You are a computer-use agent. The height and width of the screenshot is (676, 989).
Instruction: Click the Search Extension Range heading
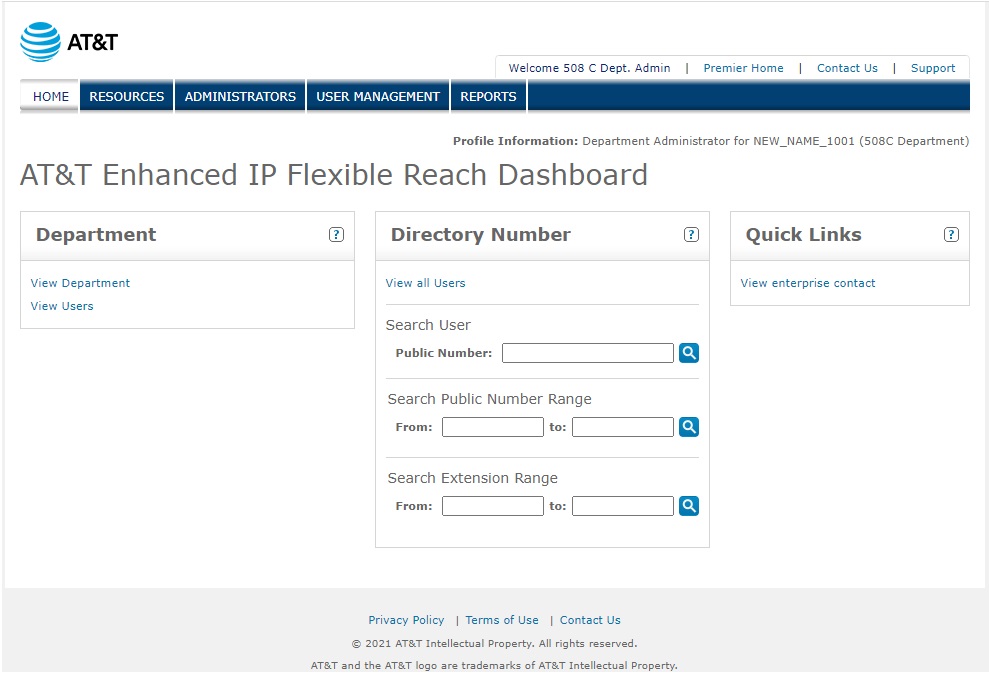click(472, 478)
